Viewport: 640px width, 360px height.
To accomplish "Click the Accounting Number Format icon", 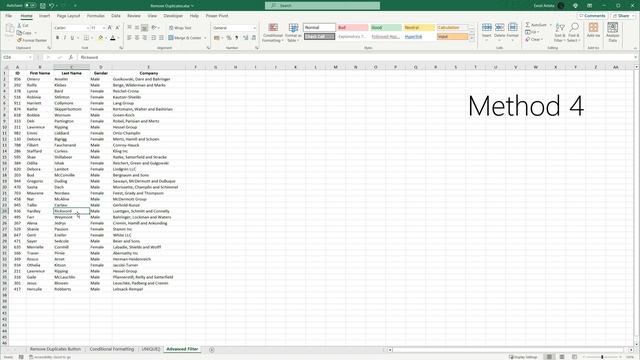I will [217, 38].
